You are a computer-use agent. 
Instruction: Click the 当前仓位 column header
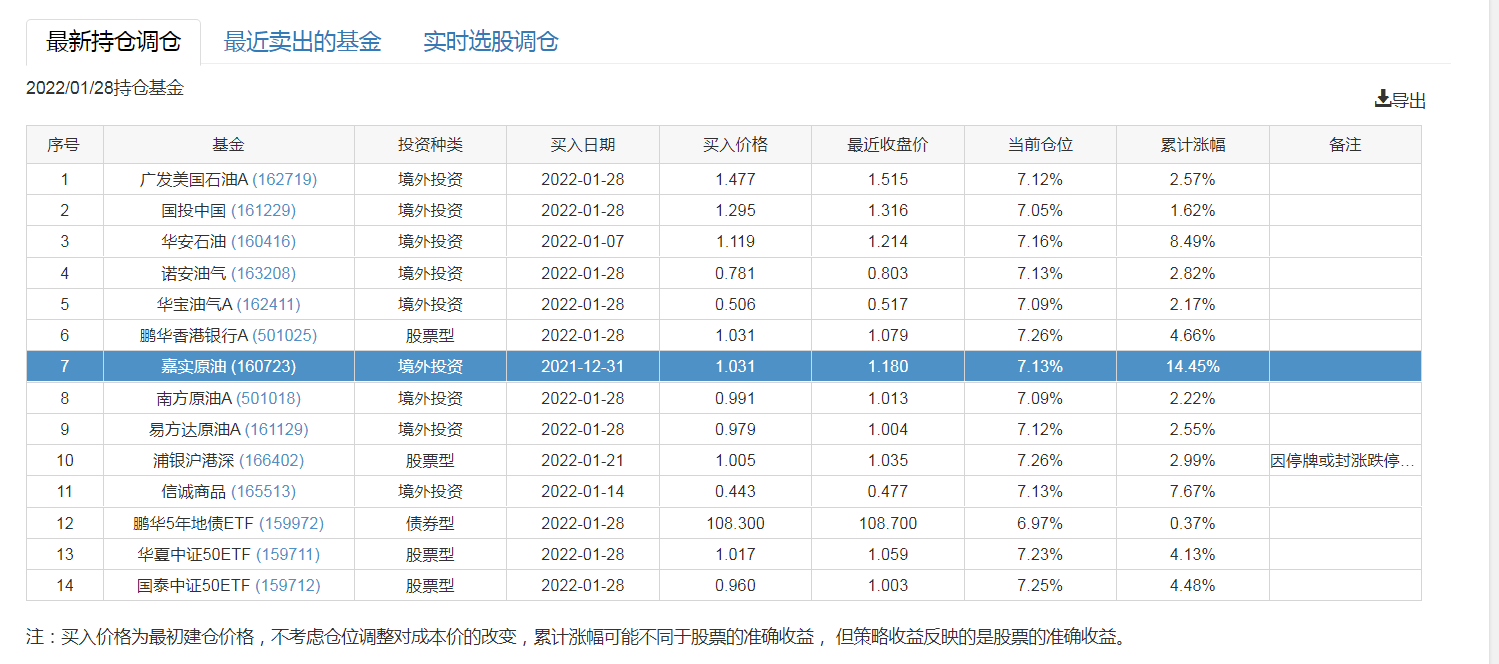tap(1041, 145)
